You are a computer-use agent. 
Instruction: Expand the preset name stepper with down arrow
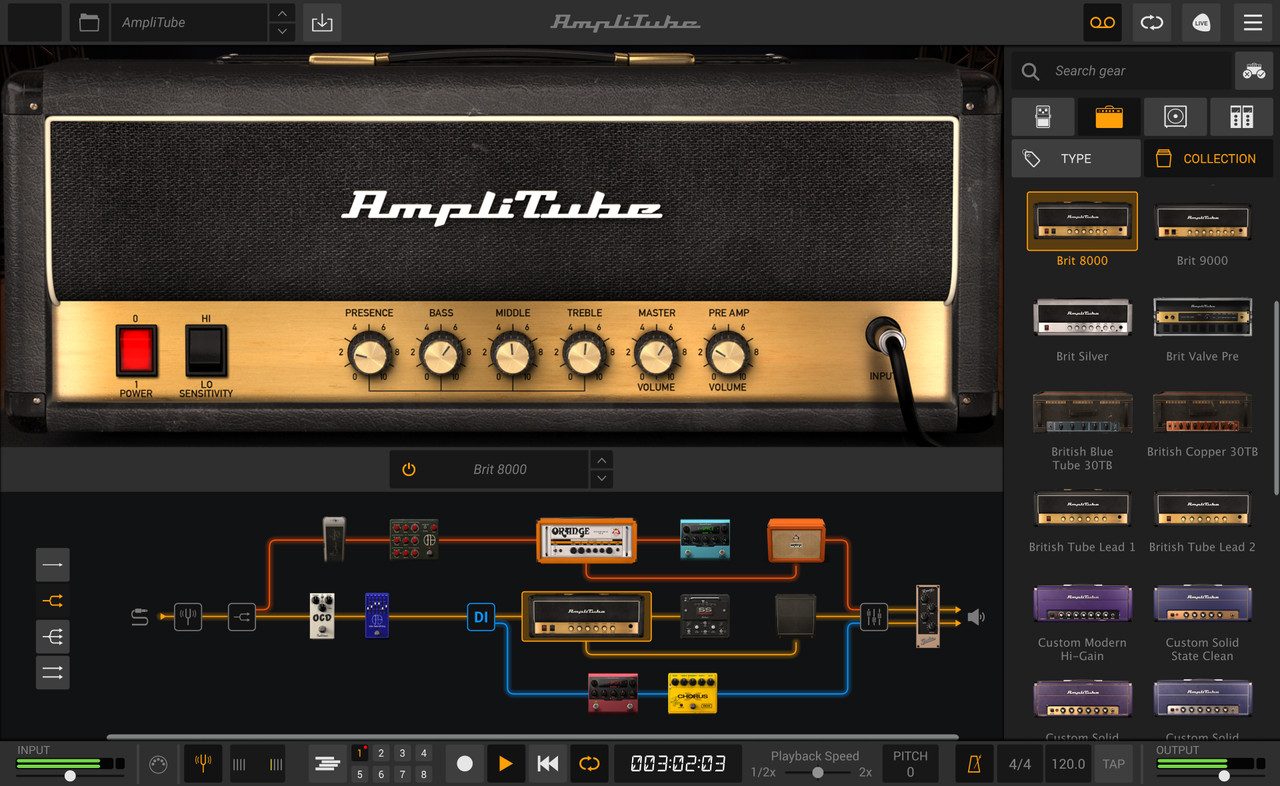(x=601, y=478)
